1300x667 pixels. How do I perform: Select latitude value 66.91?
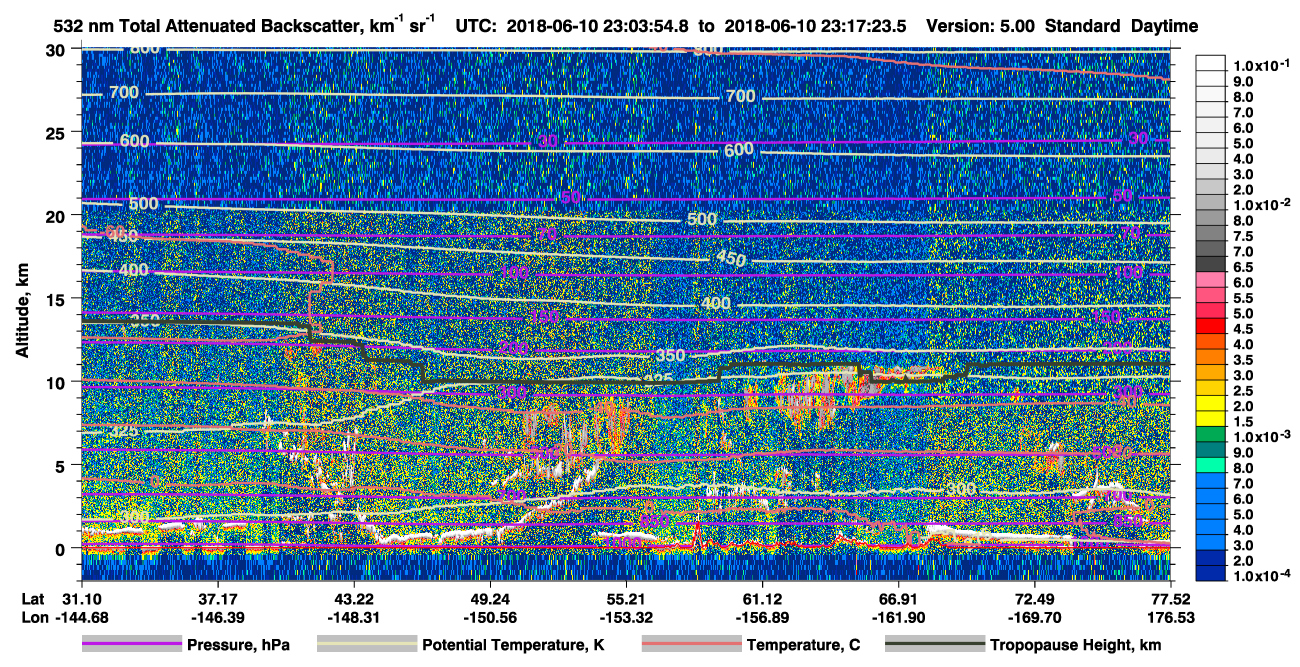(898, 598)
